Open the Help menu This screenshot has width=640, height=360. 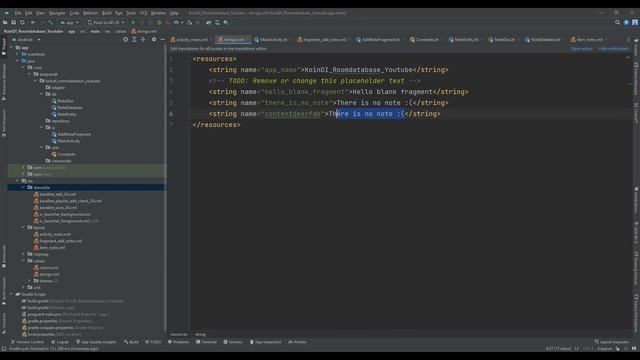tap(174, 13)
